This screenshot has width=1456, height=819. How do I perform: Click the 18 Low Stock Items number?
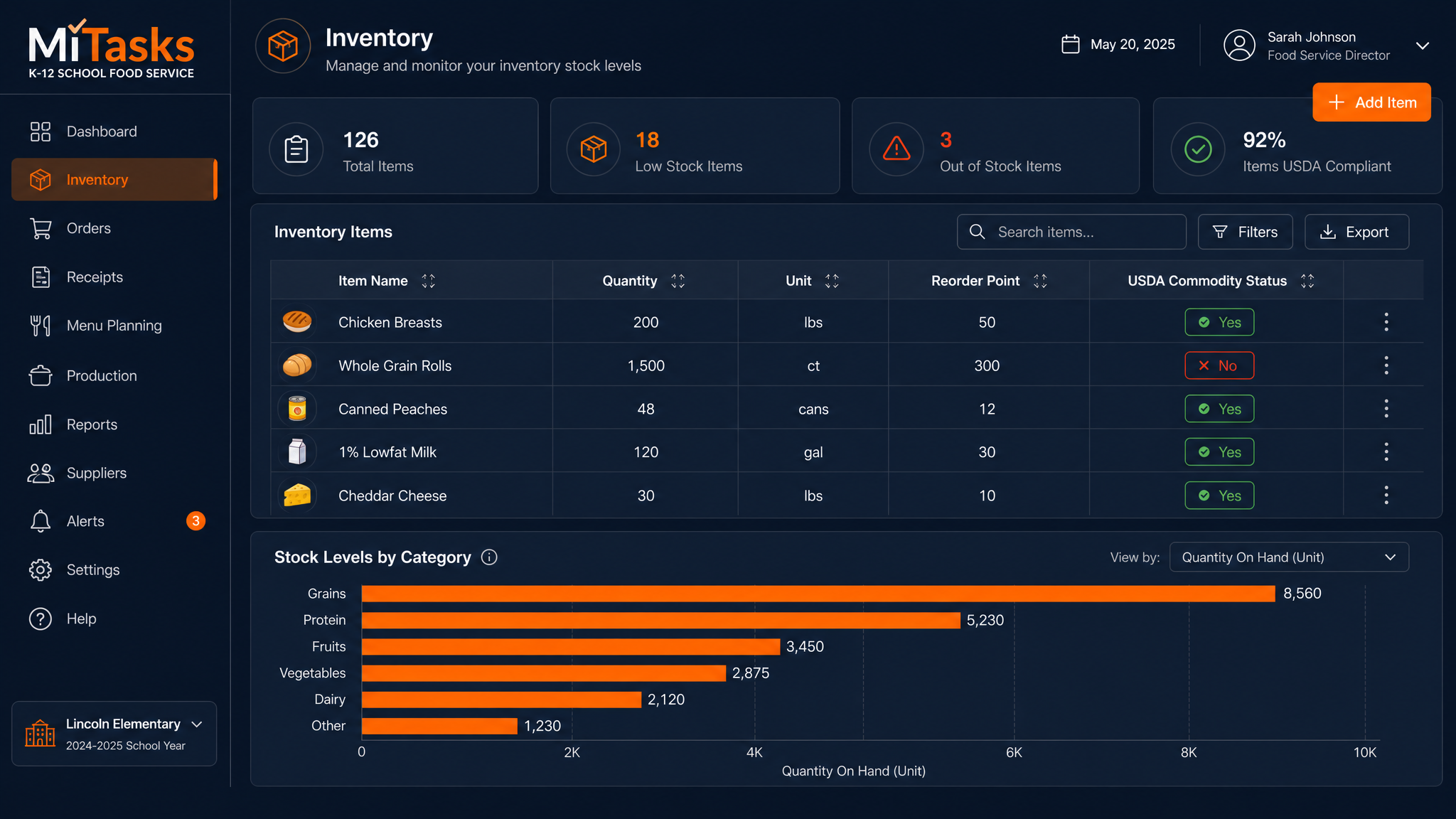tap(647, 140)
